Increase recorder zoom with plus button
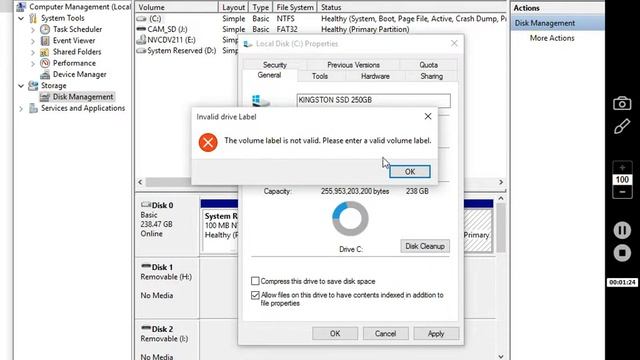The height and width of the screenshot is (360, 640). tap(622, 168)
